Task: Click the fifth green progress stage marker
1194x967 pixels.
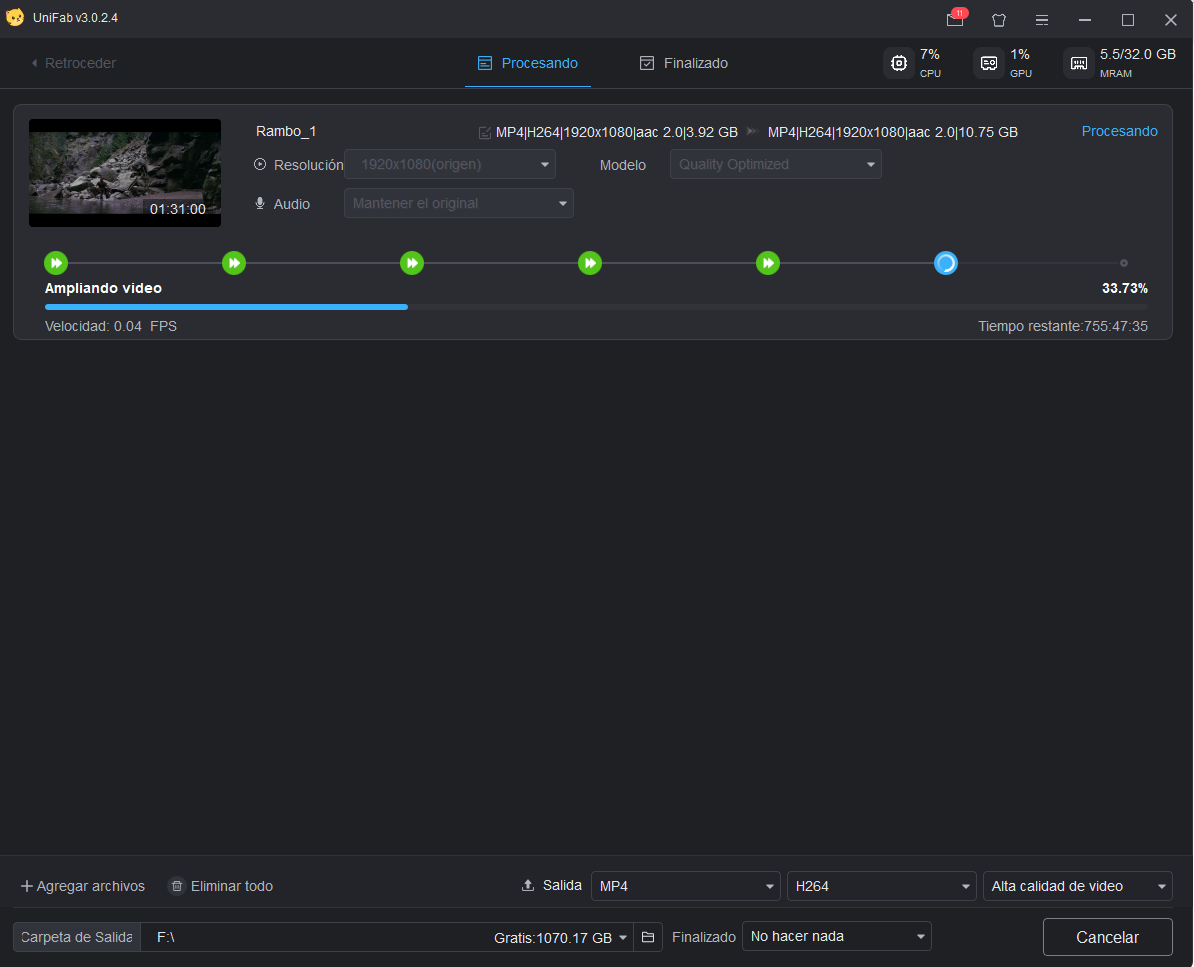Action: pos(768,263)
